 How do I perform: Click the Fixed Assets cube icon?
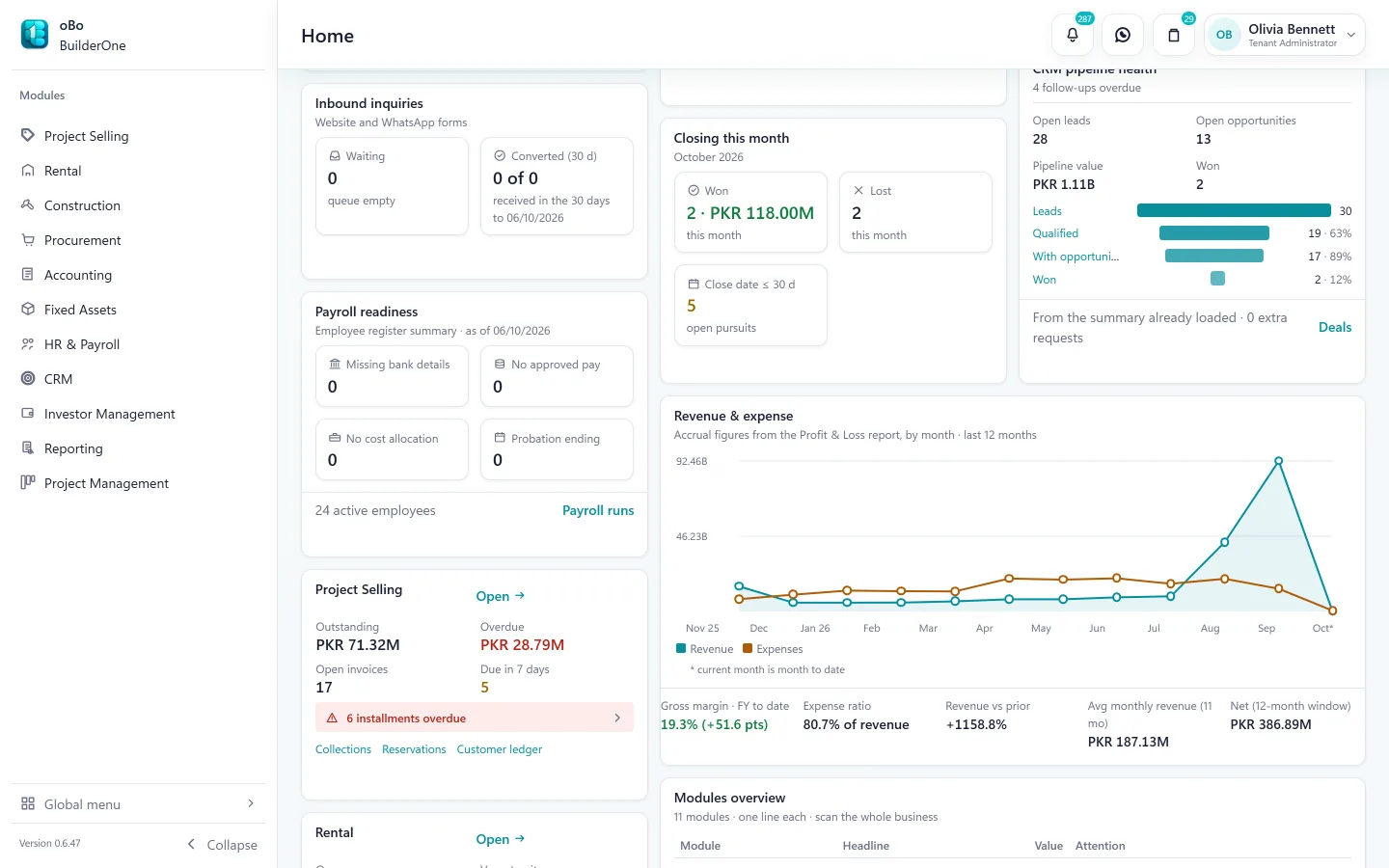point(28,310)
